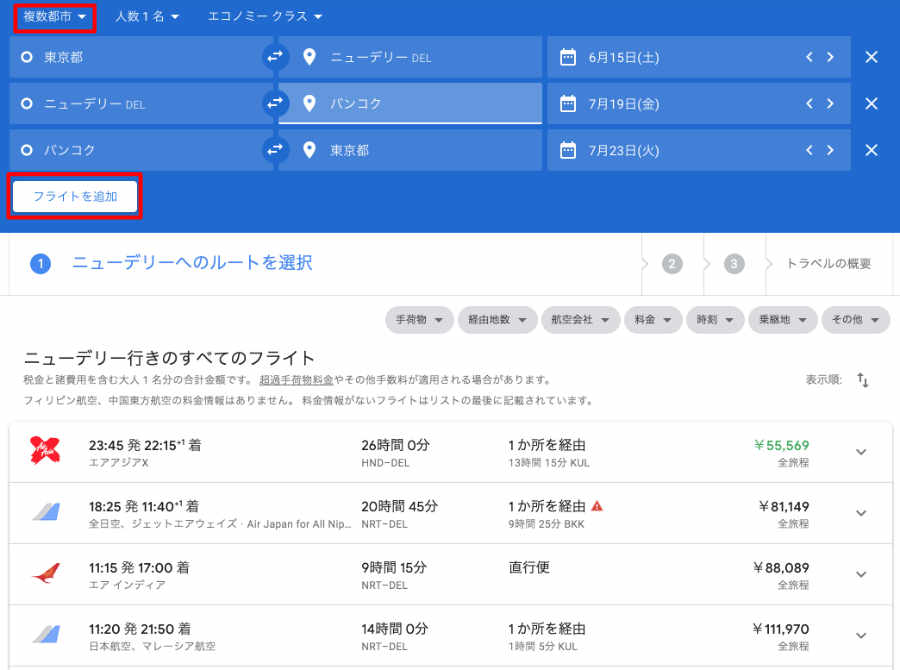Click the 13時間 15分 KUL layover text
900x670 pixels.
click(x=549, y=463)
